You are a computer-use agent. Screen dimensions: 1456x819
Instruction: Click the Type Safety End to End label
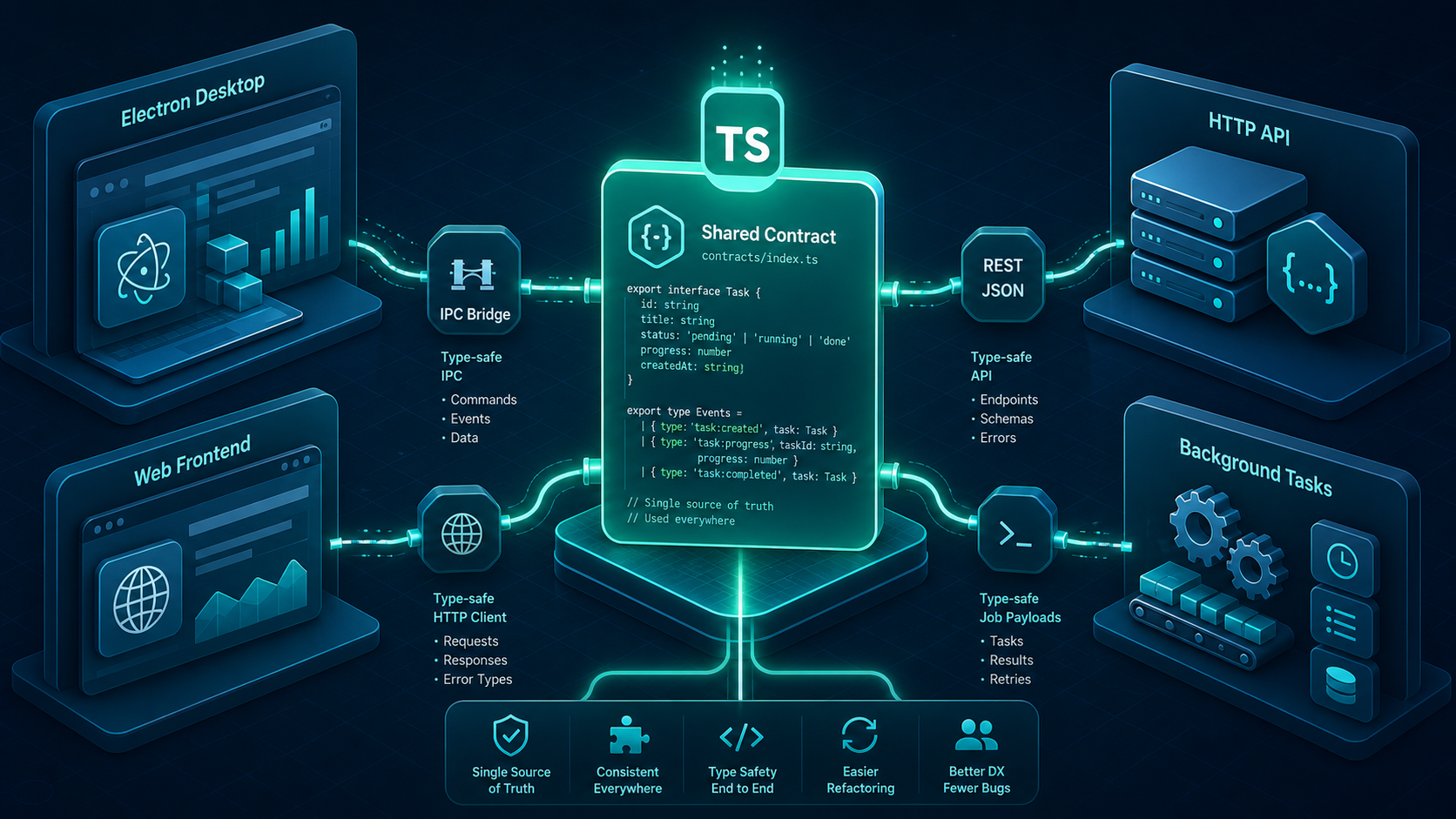[x=742, y=780]
